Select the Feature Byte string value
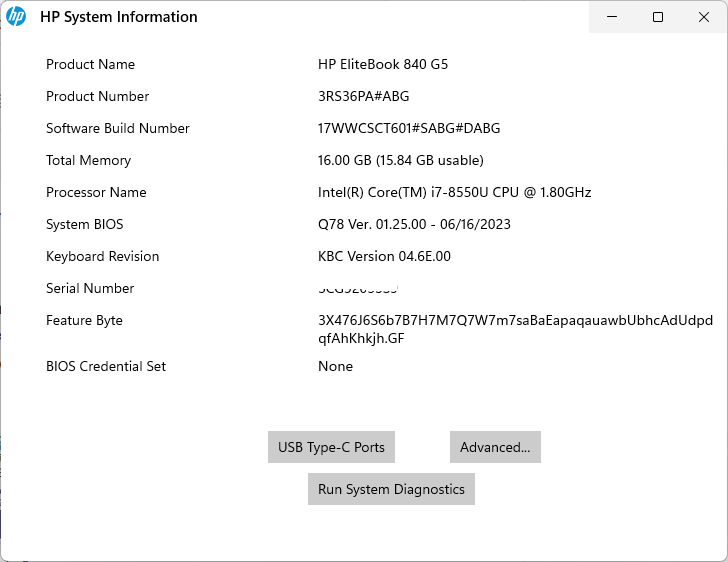The height and width of the screenshot is (562, 728). 515,329
